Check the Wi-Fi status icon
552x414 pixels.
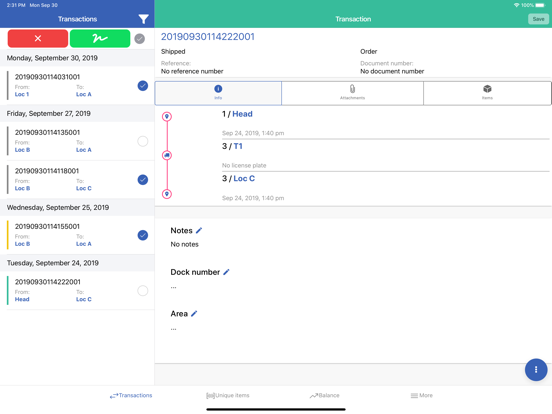[516, 5]
